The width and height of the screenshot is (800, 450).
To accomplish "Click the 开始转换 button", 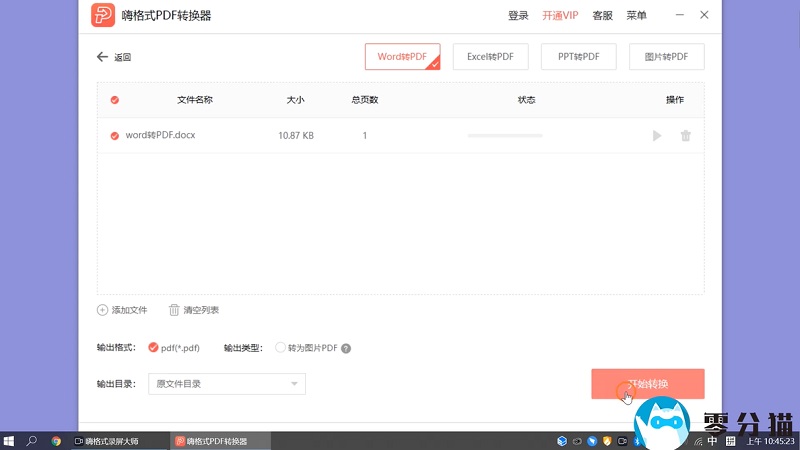I will pyautogui.click(x=648, y=384).
